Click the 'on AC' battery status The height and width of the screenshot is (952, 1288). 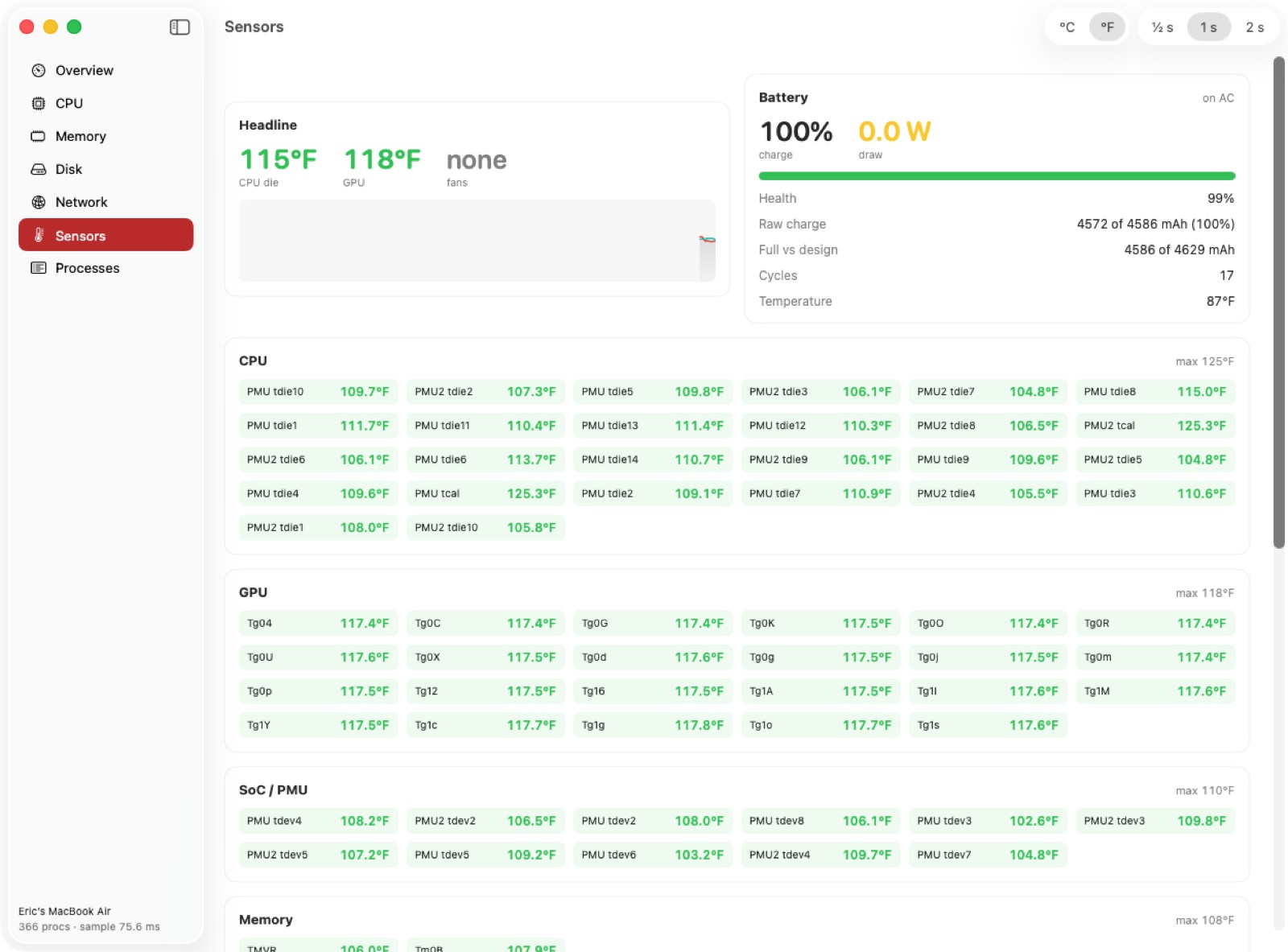click(x=1218, y=98)
